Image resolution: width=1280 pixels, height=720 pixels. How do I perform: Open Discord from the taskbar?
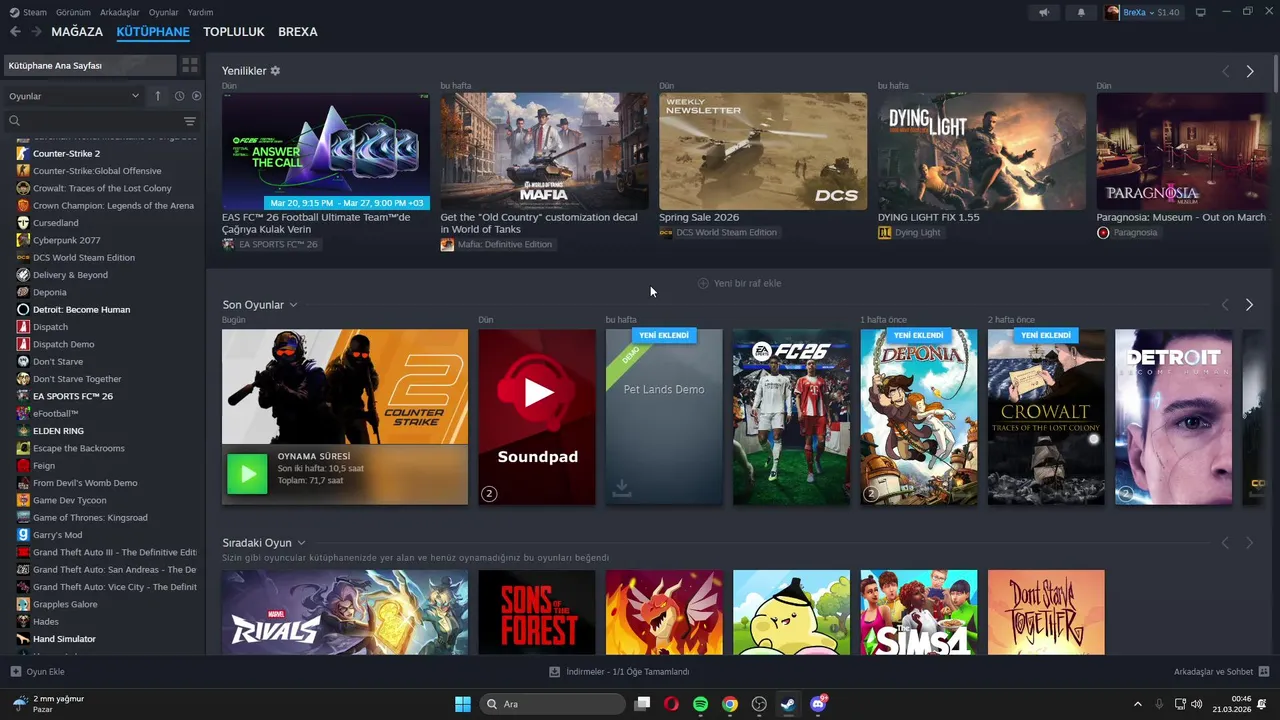coord(818,704)
